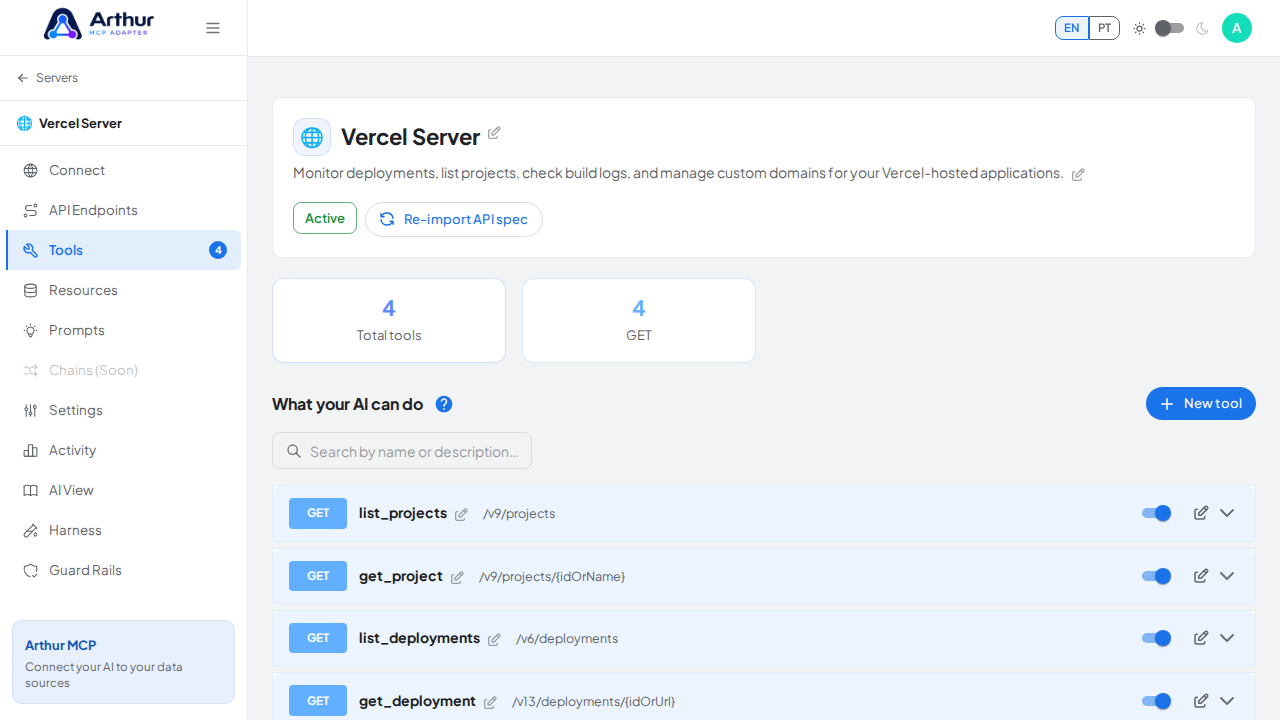Click the Arthur MCP info card
Viewport: 1280px width, 720px height.
123,662
